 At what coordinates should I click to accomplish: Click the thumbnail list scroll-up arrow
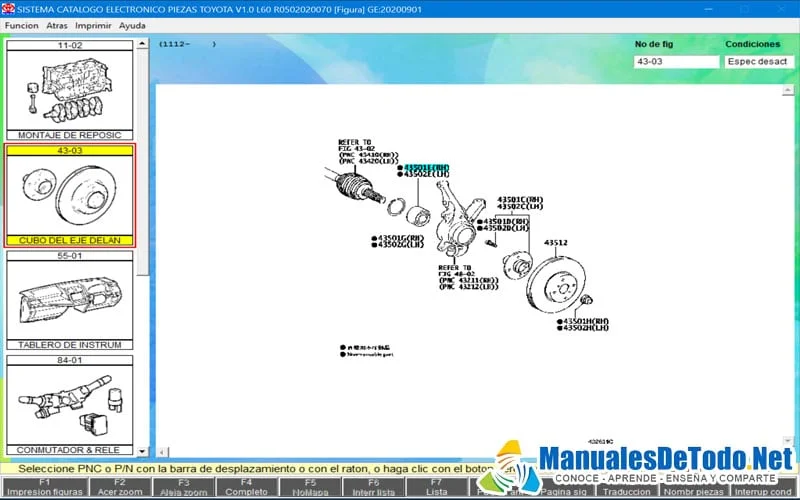coord(142,44)
